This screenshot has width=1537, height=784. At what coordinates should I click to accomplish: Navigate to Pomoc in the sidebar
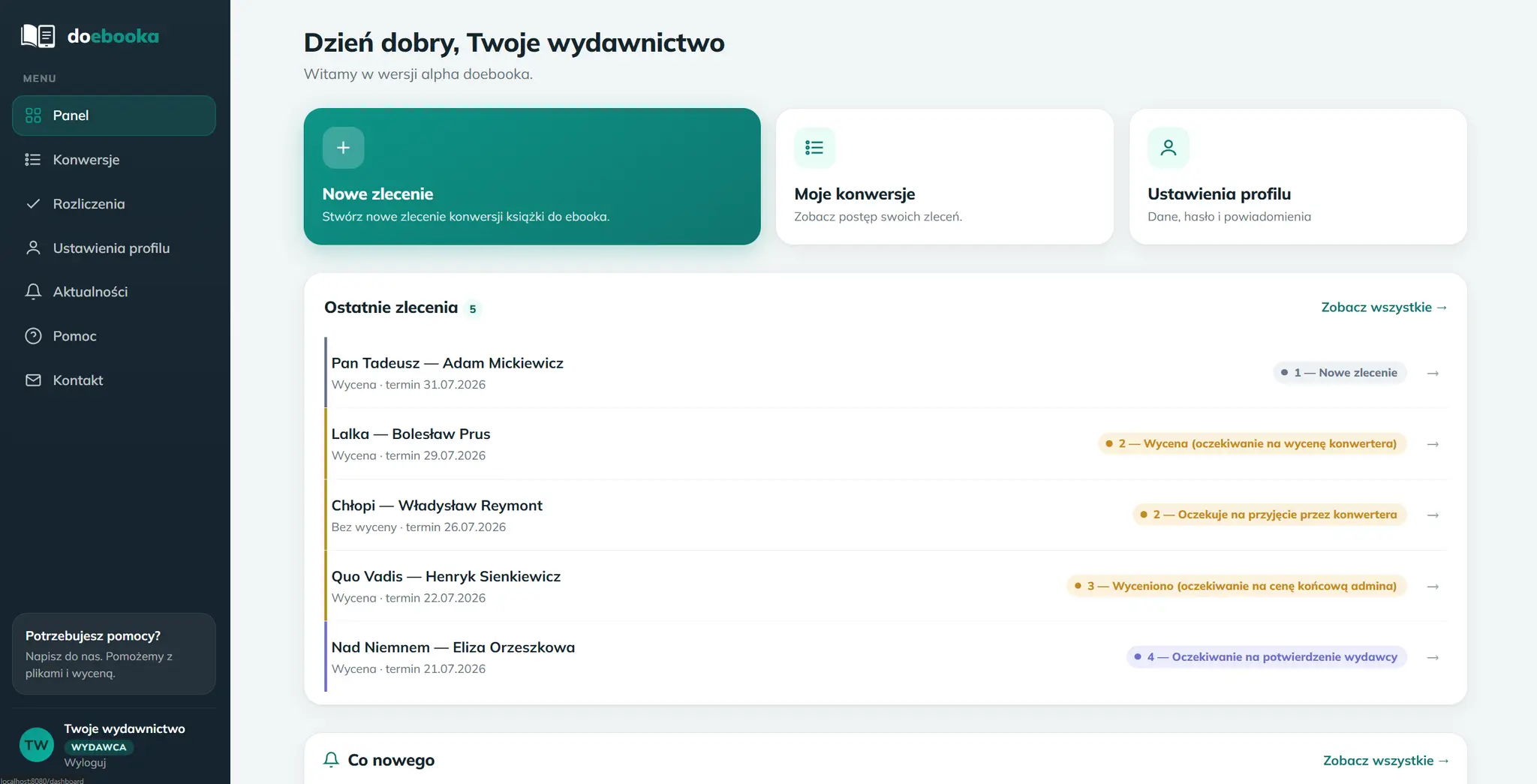click(114, 336)
